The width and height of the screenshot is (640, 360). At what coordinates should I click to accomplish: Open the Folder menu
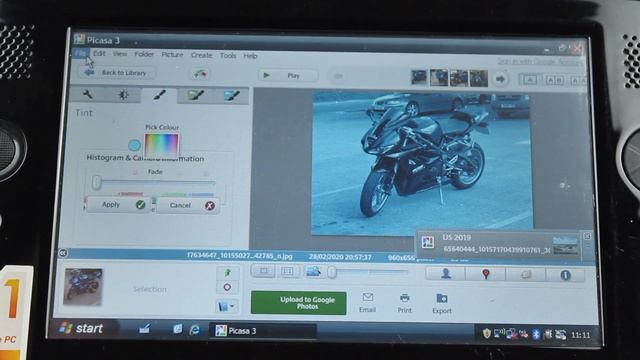pos(144,54)
